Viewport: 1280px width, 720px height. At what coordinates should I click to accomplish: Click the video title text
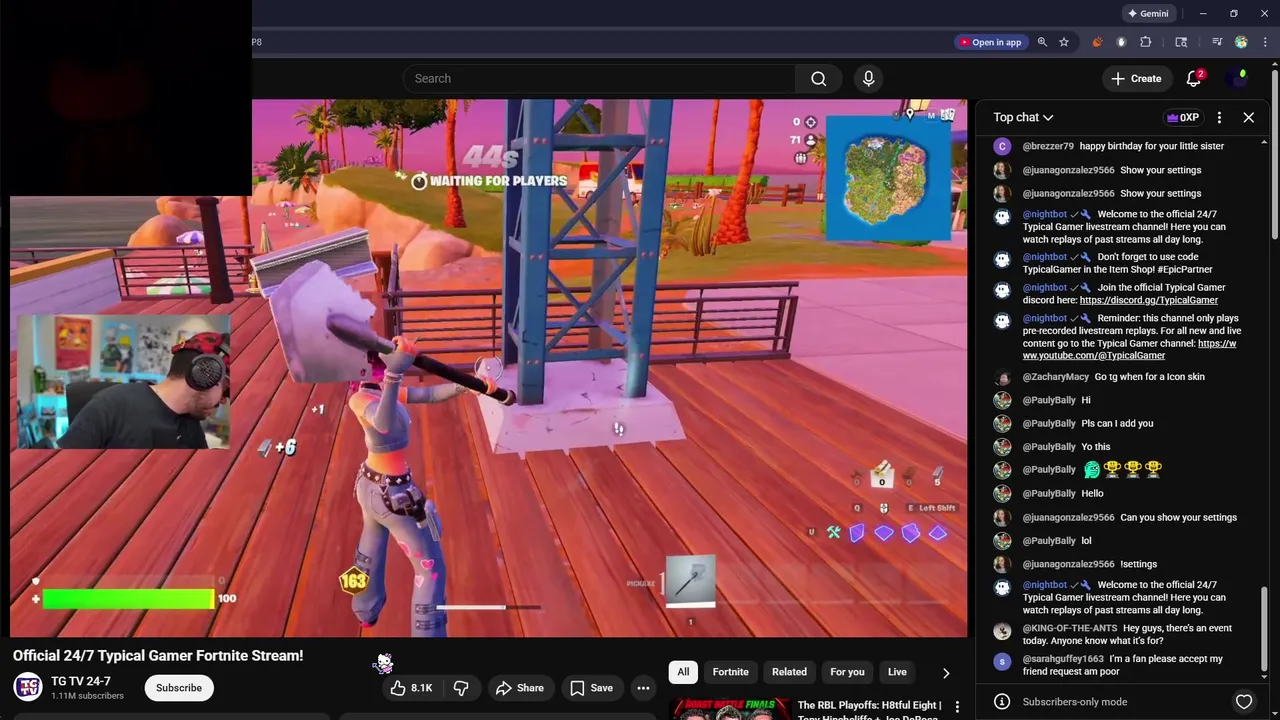(158, 656)
